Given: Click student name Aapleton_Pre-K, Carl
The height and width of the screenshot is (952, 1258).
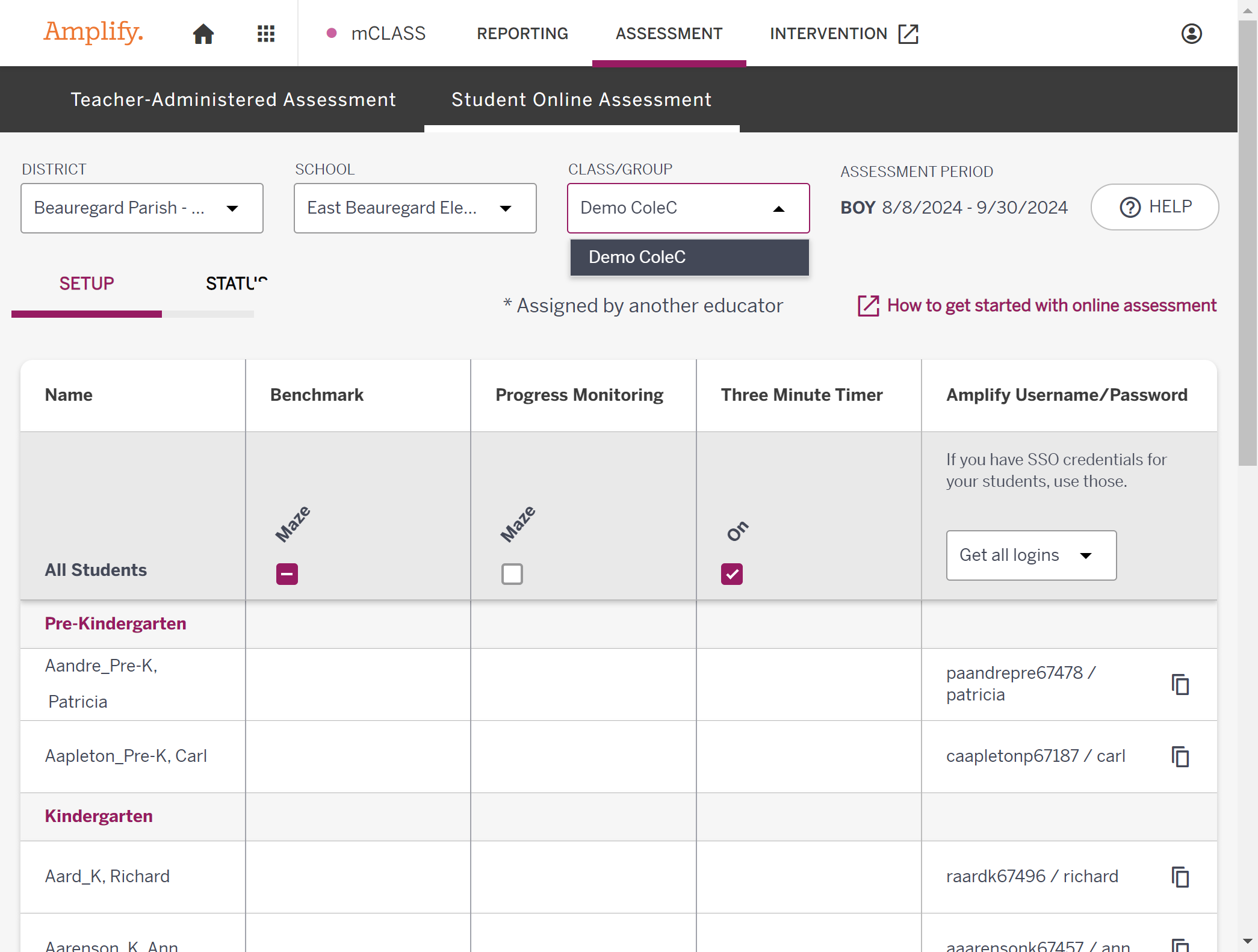Looking at the screenshot, I should 126,756.
